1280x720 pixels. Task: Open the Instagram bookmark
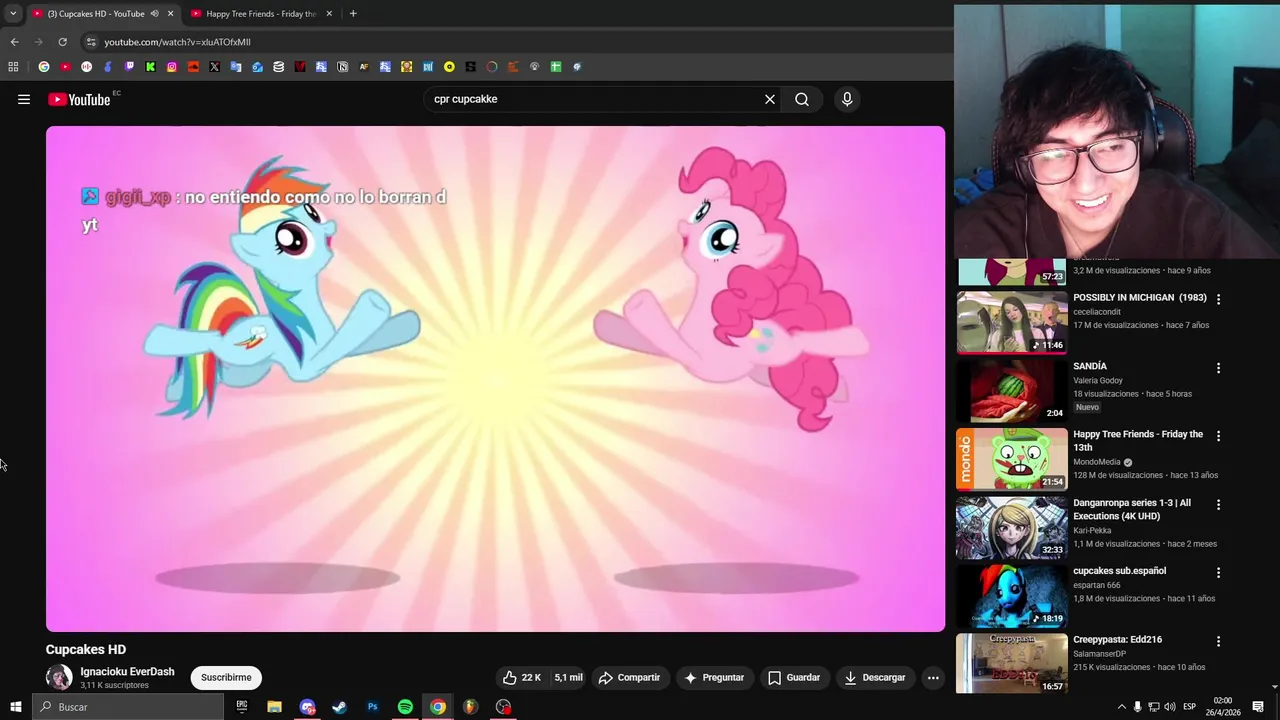pos(172,67)
